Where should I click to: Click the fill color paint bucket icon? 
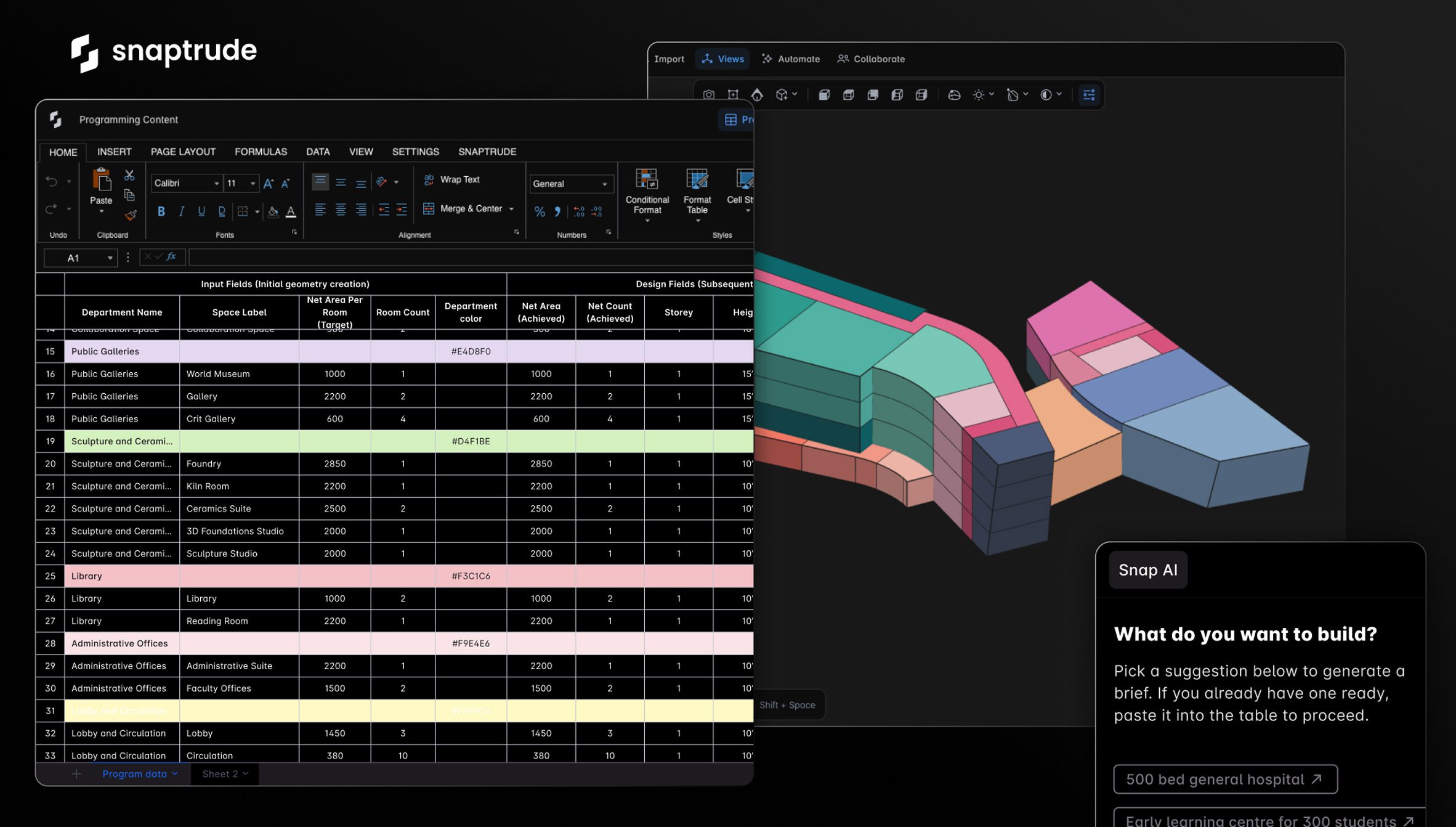pyautogui.click(x=273, y=212)
